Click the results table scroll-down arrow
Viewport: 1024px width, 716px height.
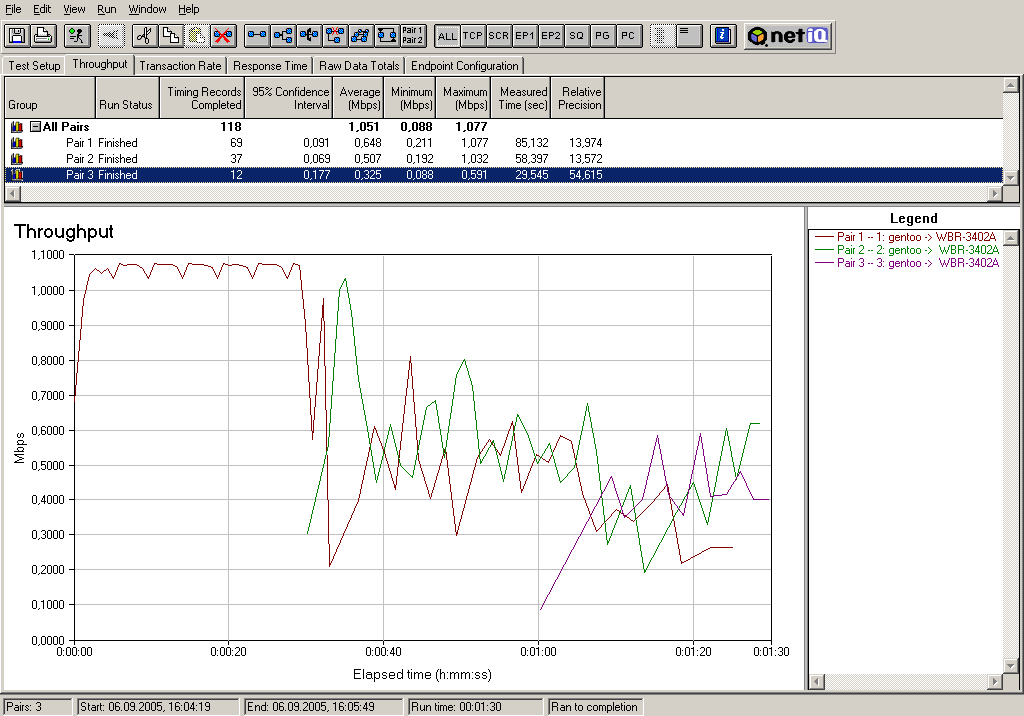tap(1010, 177)
